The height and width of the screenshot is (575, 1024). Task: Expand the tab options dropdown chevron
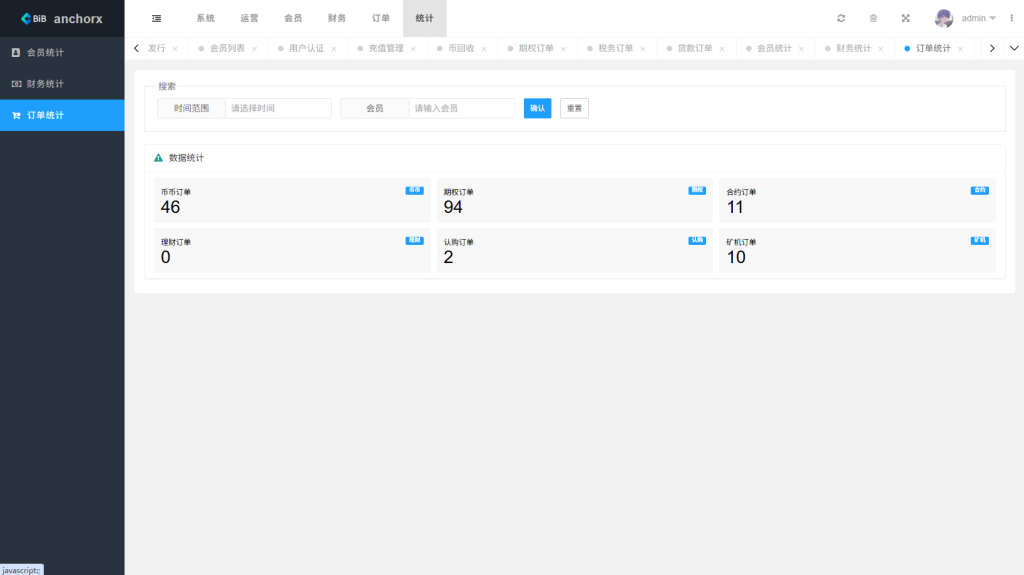click(x=1014, y=48)
